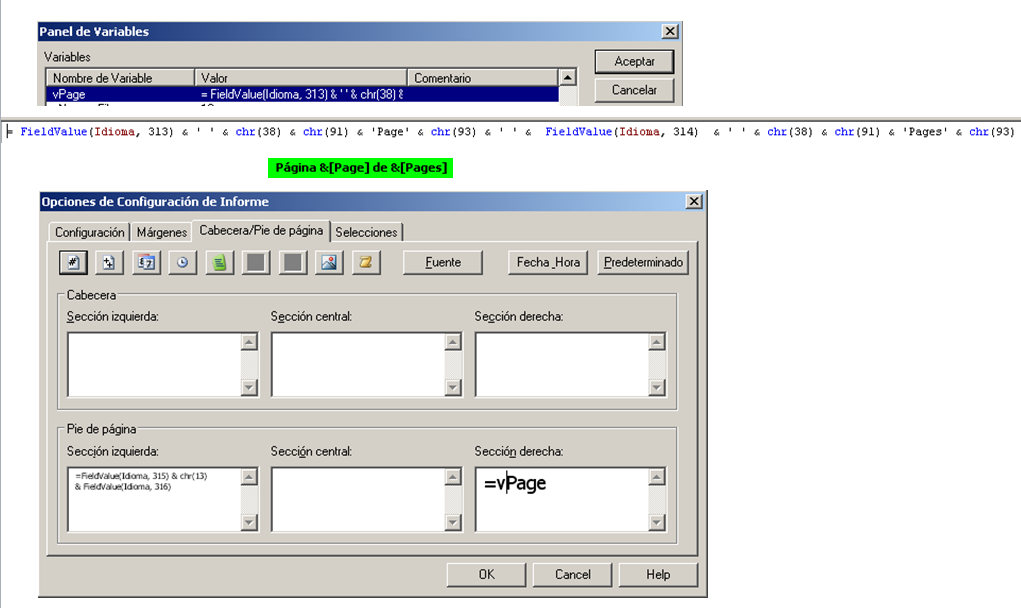Screen dimensions: 1021x608
Task: Close the Panel de Variables window
Action: (670, 31)
